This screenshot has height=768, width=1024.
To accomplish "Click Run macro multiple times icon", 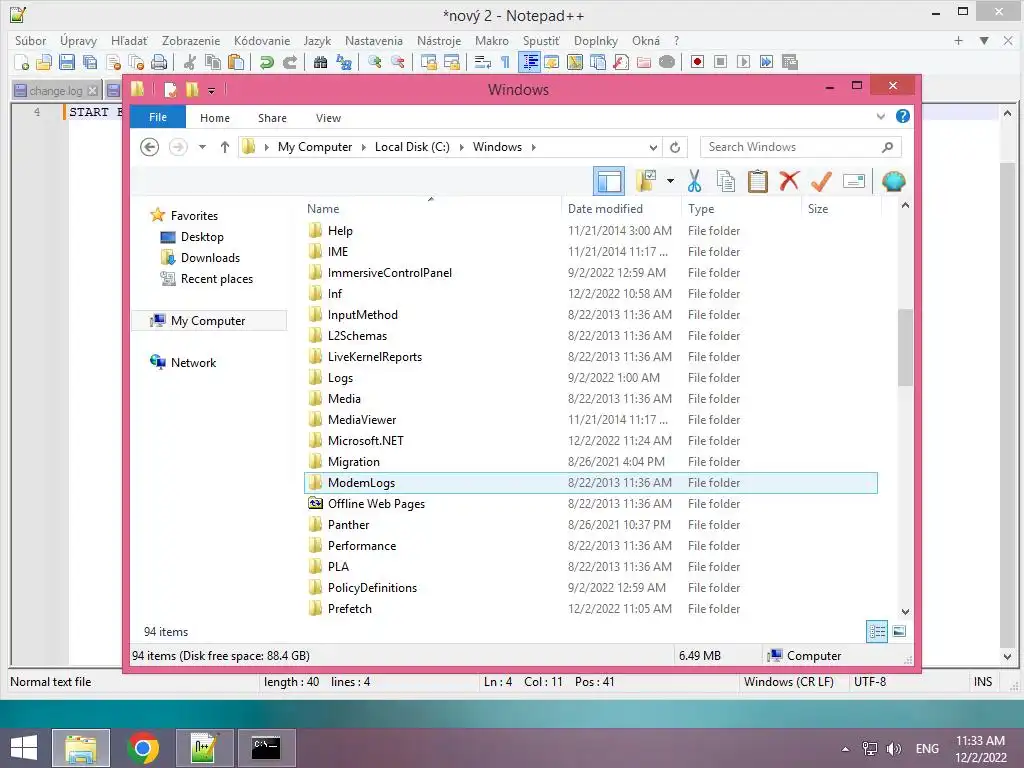I will pos(766,62).
